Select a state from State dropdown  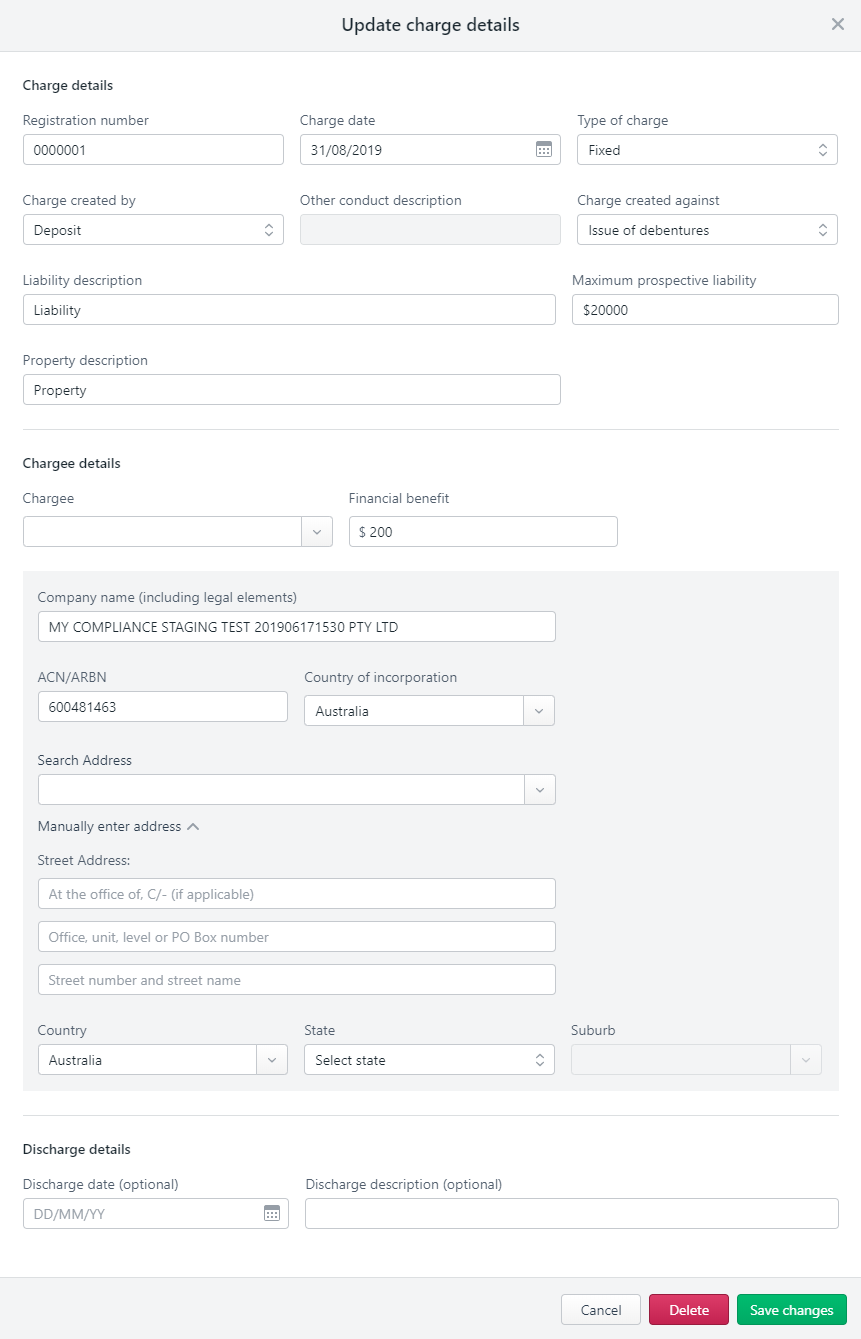pyautogui.click(x=429, y=1060)
